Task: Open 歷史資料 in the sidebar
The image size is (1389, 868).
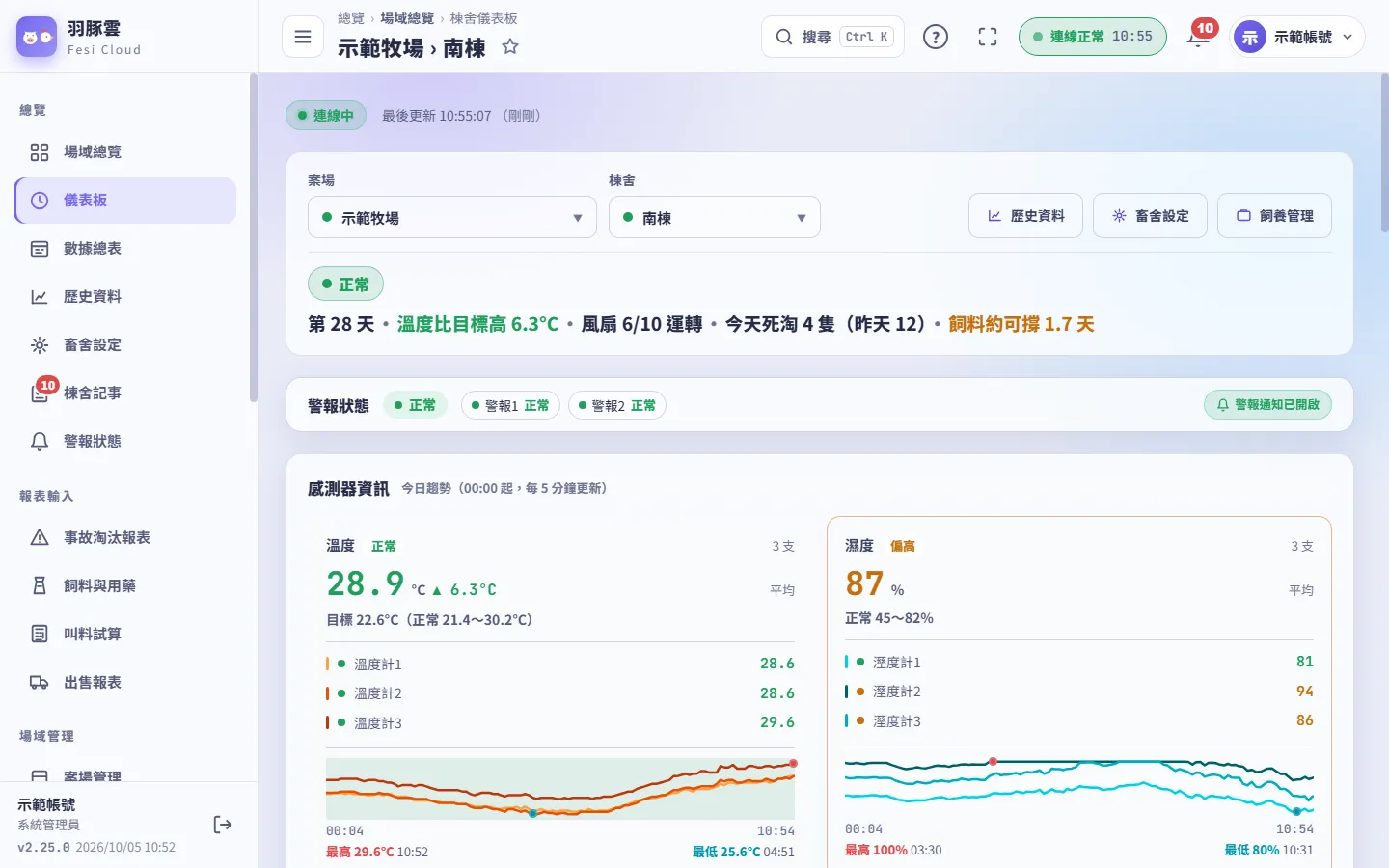Action: [125, 296]
